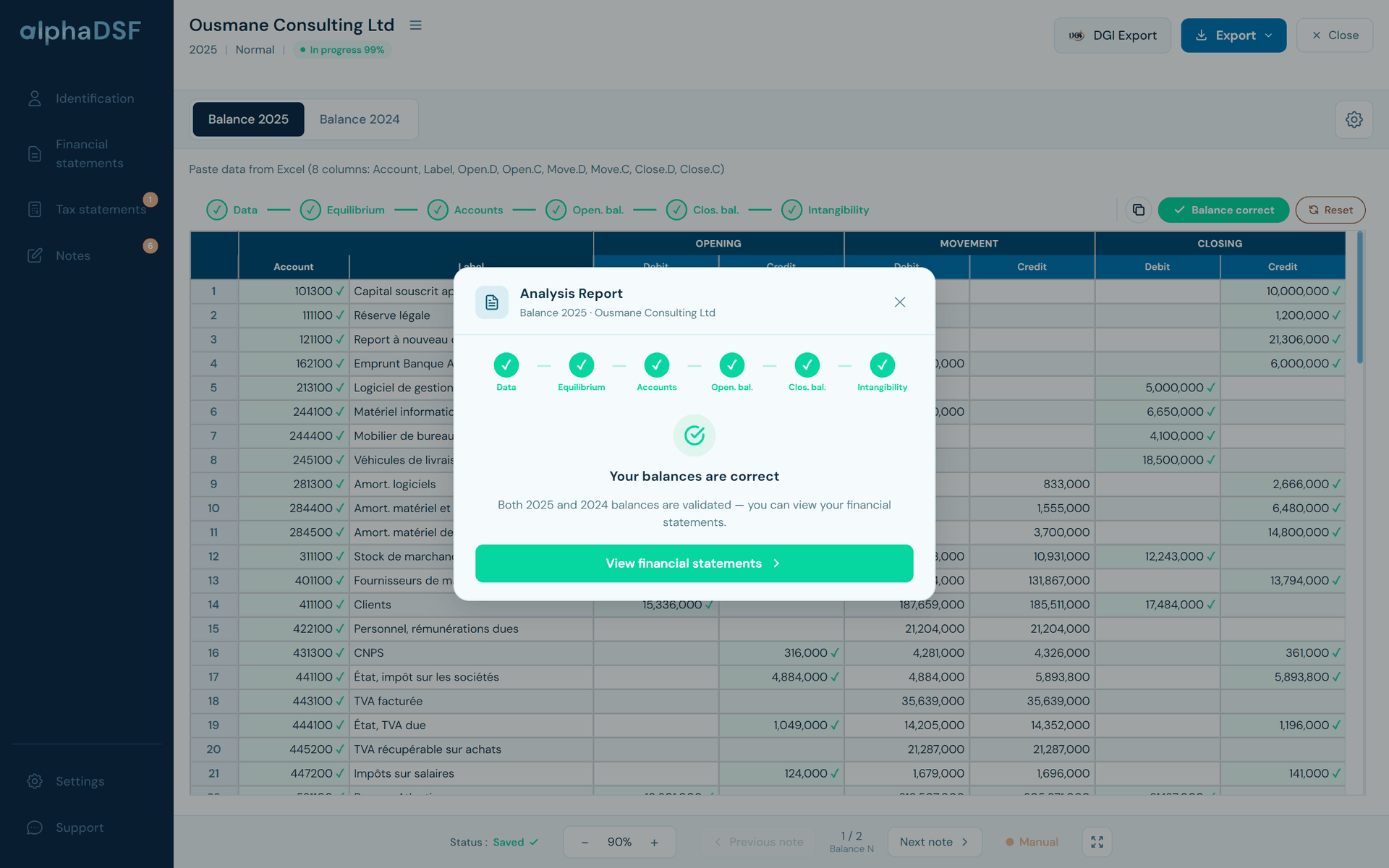Click the movement credit cell 131,867,000
This screenshot has width=1389, height=868.
click(x=1032, y=581)
